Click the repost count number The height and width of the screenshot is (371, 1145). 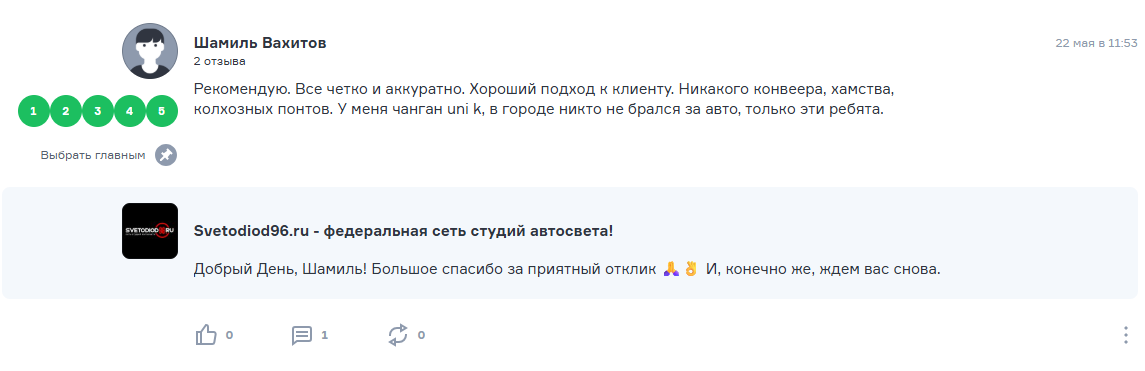tap(421, 335)
